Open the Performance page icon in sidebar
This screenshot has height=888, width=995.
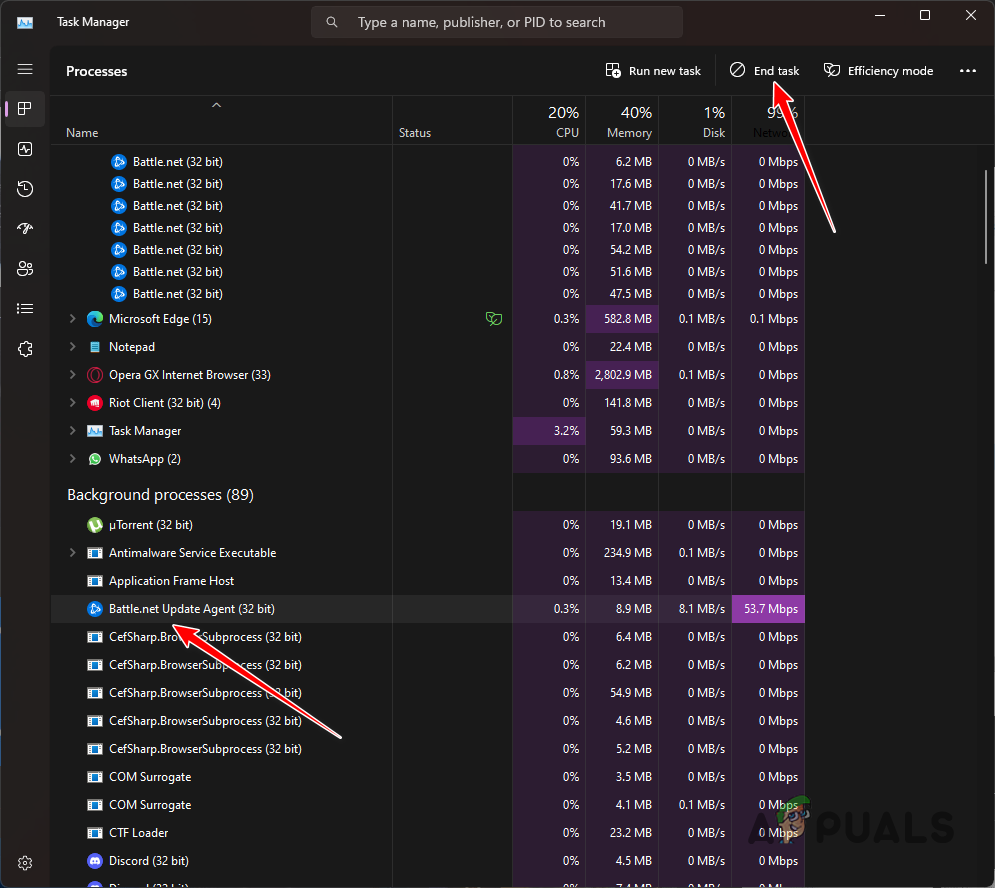25,149
